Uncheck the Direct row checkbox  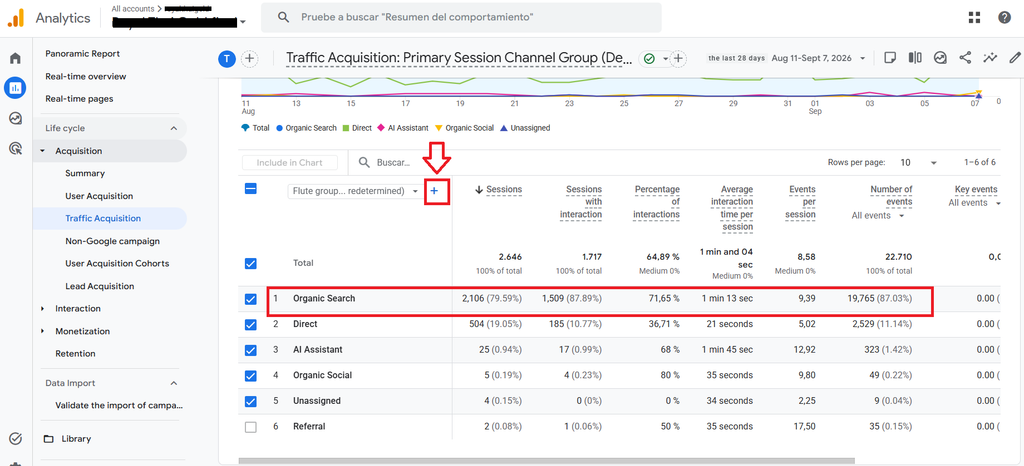250,324
